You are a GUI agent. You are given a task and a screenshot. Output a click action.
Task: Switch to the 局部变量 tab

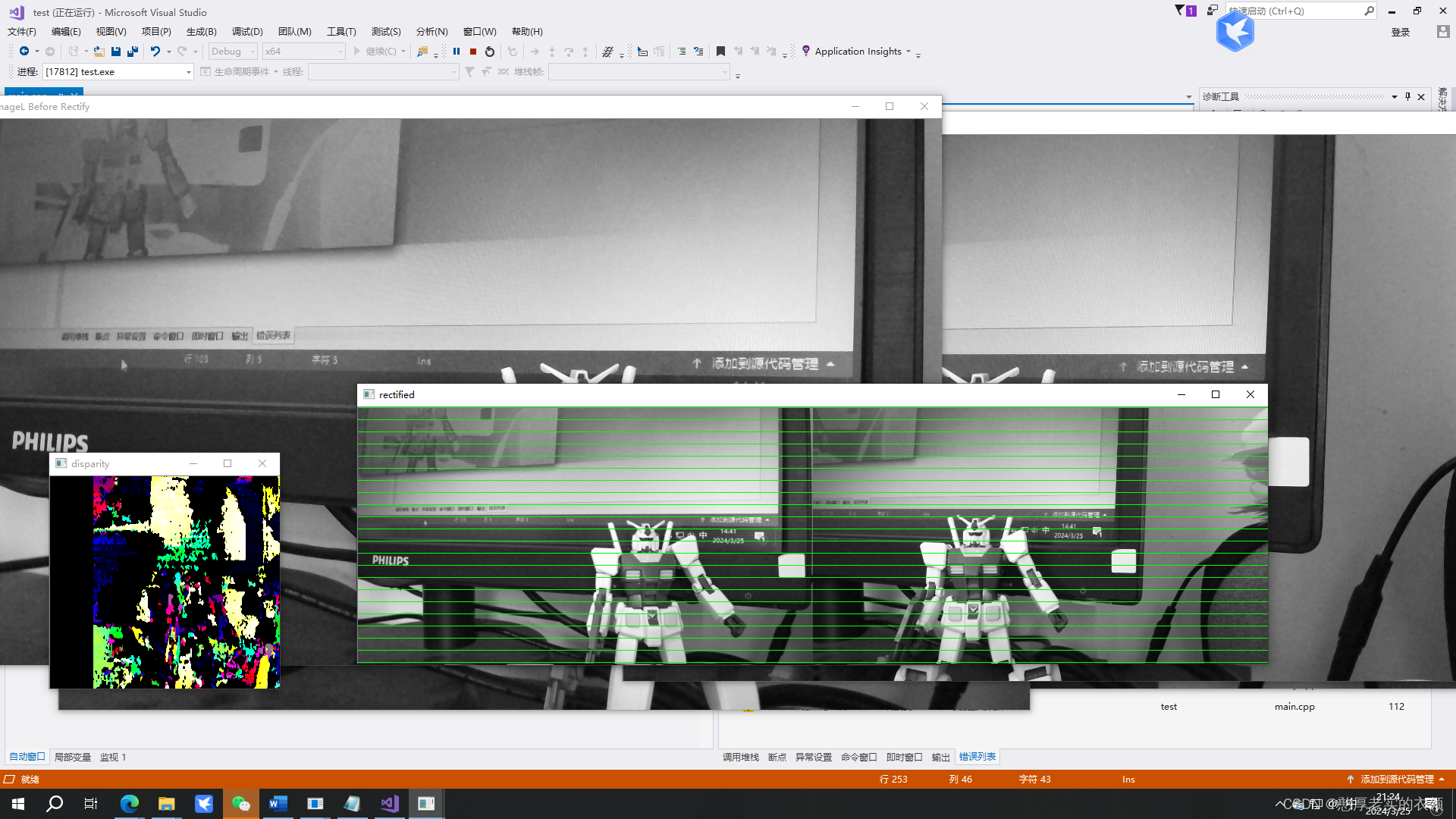point(73,757)
